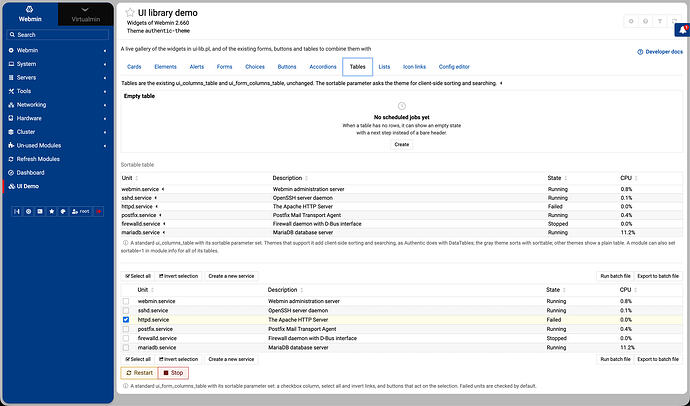Sort the upper table by Unit arrows
Viewport: 690px width, 406px height.
click(x=136, y=178)
